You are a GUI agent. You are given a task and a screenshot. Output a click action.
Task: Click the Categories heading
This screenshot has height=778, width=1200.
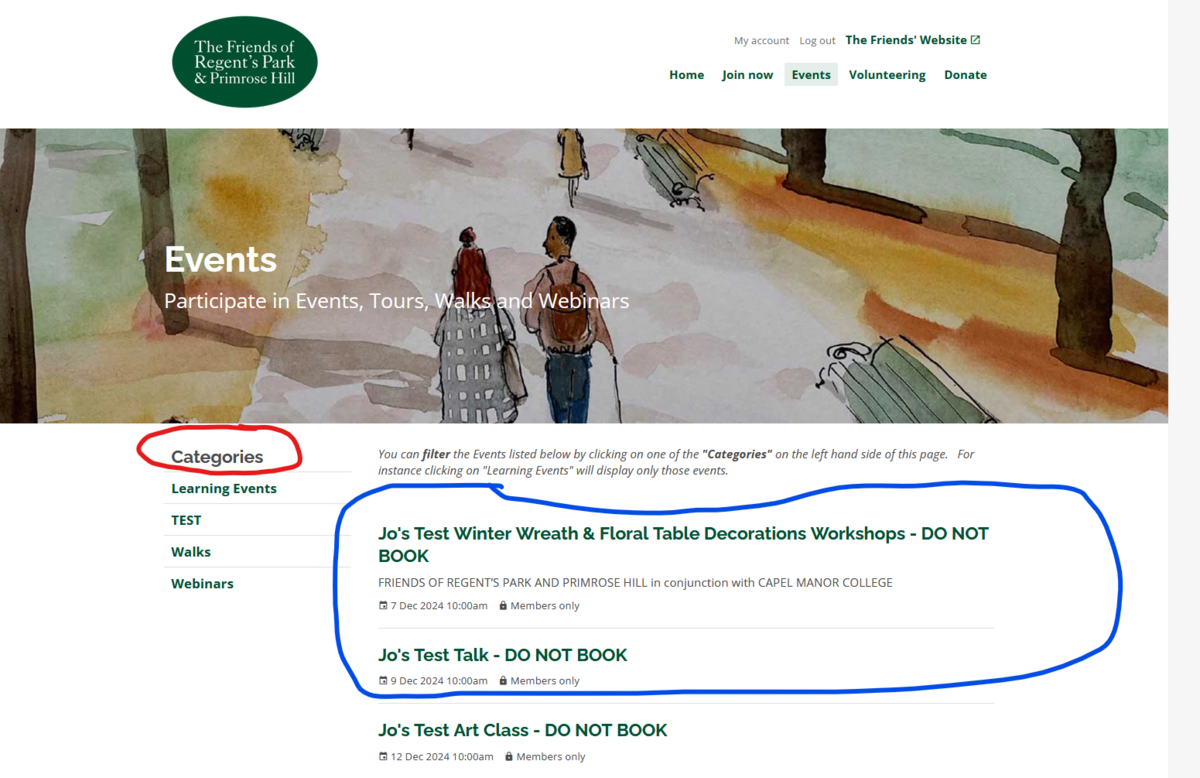pos(217,457)
